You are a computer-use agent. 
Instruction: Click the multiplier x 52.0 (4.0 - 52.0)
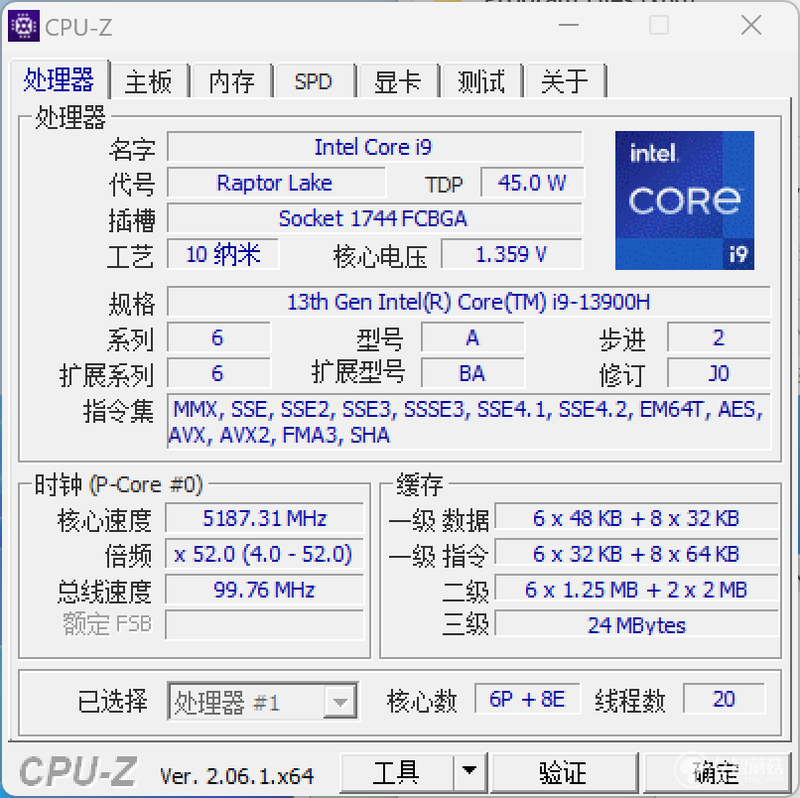(264, 554)
